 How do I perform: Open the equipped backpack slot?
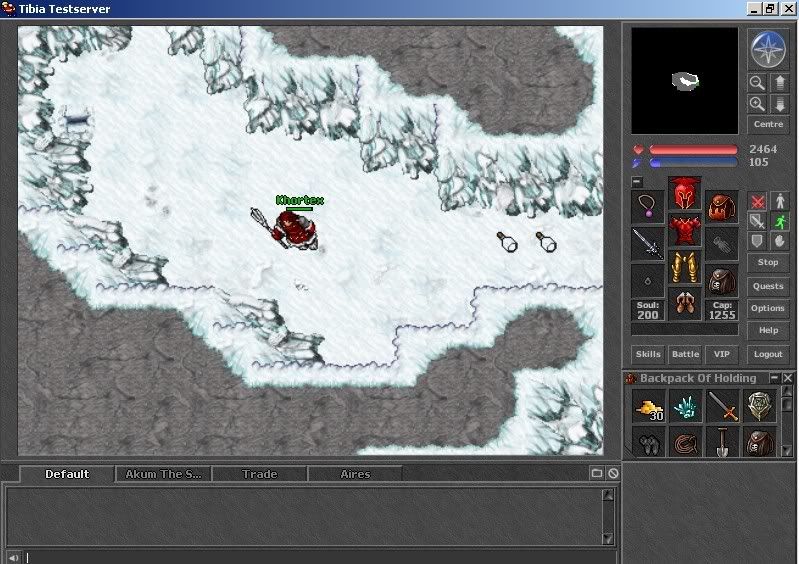722,206
